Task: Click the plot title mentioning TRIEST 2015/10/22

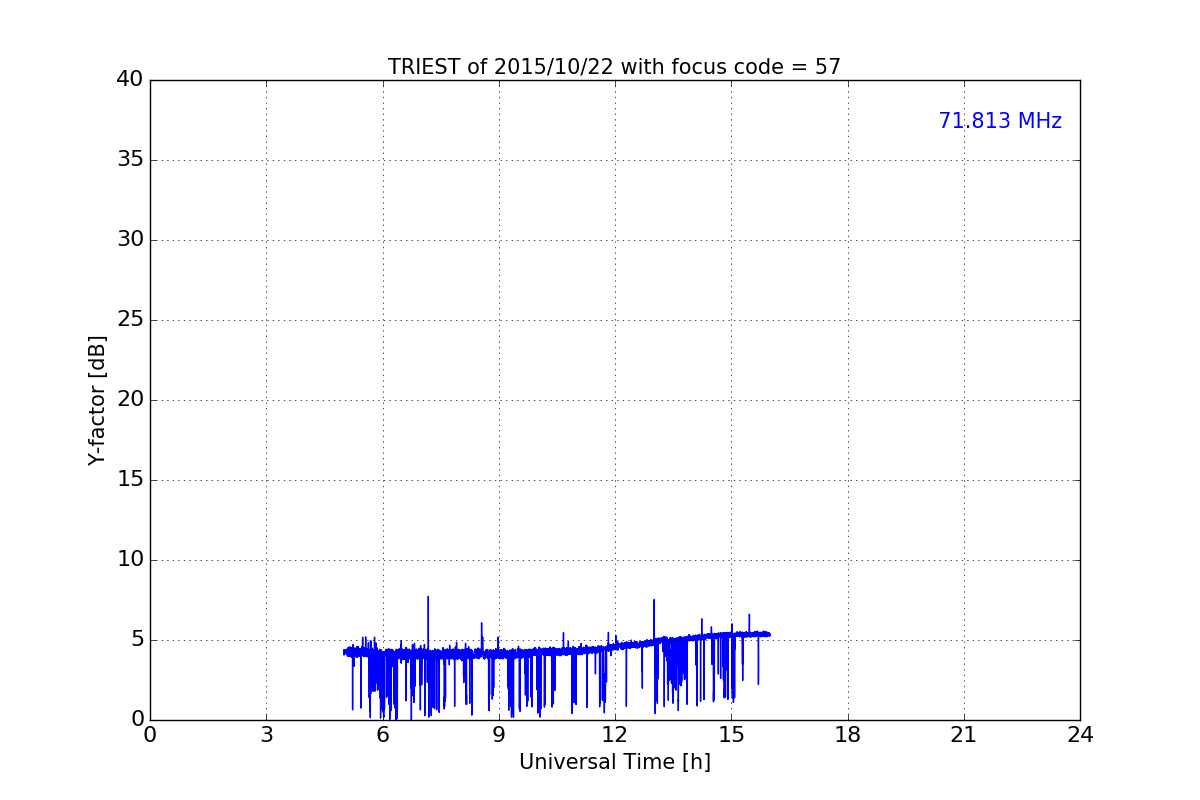Action: 614,67
